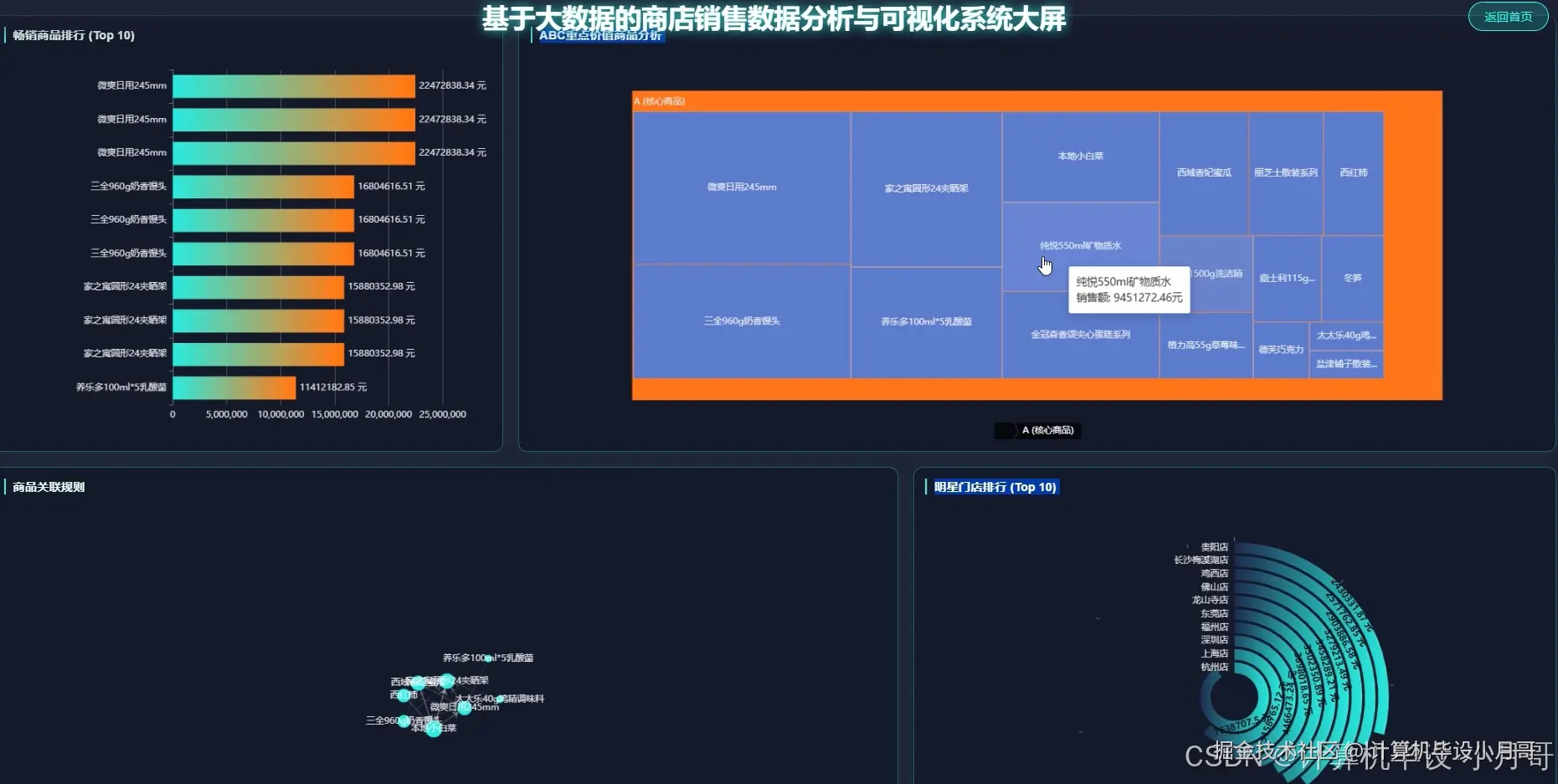Click the 本地小白菜 treemap cell
1558x784 pixels.
(x=1081, y=155)
